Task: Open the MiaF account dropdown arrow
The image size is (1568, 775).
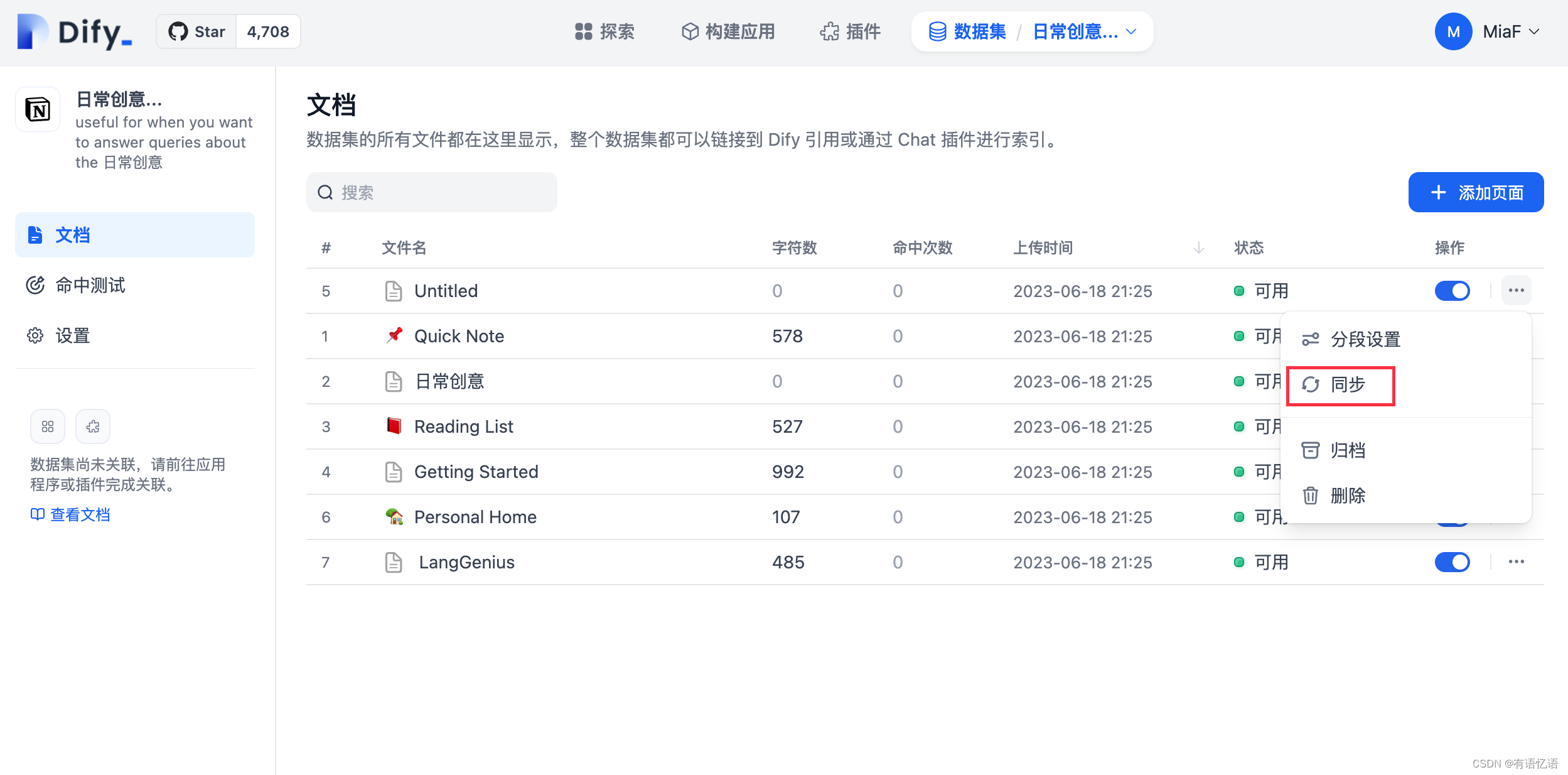Action: click(x=1534, y=31)
